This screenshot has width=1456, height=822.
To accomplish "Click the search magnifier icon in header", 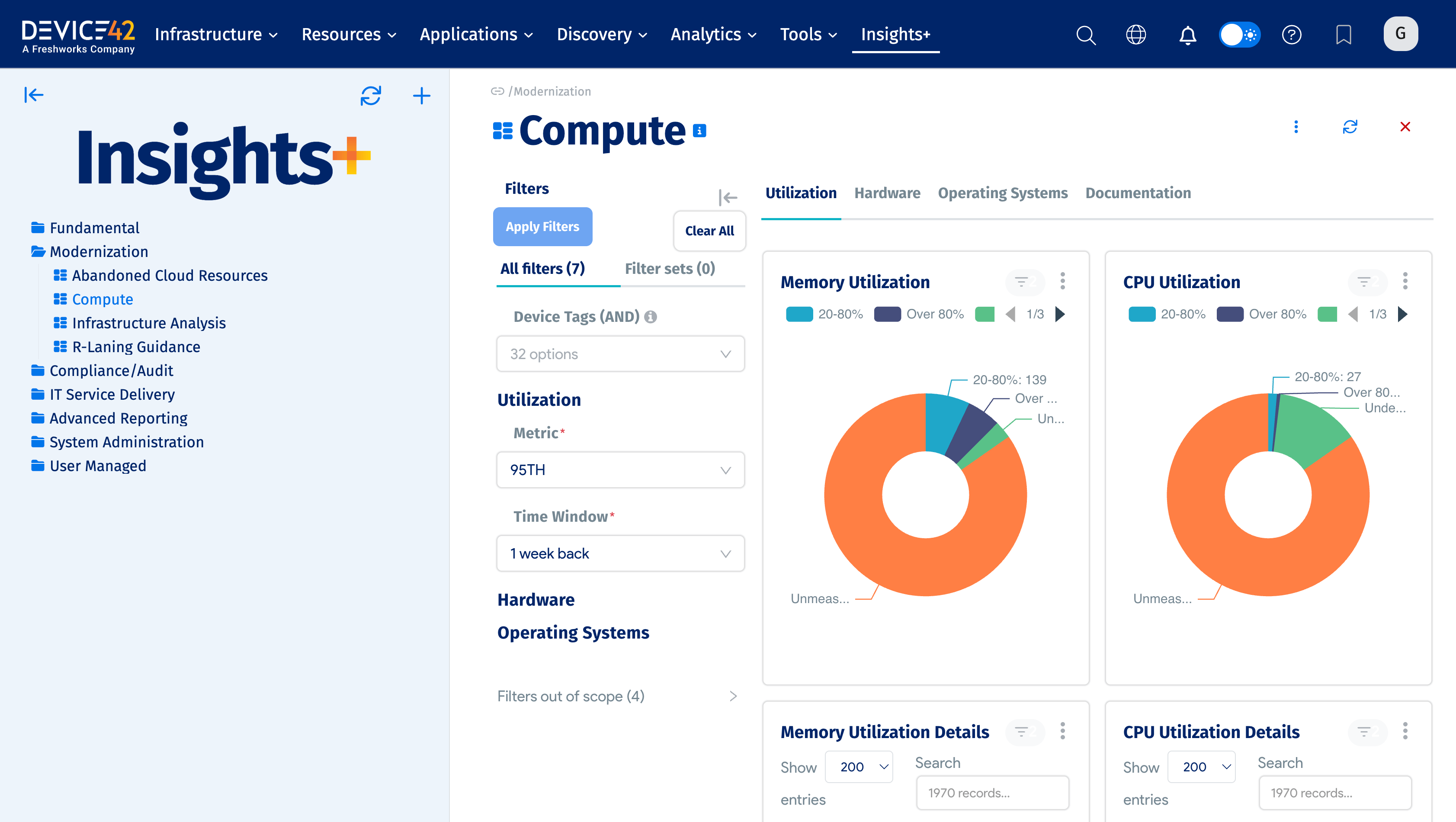I will click(1085, 35).
